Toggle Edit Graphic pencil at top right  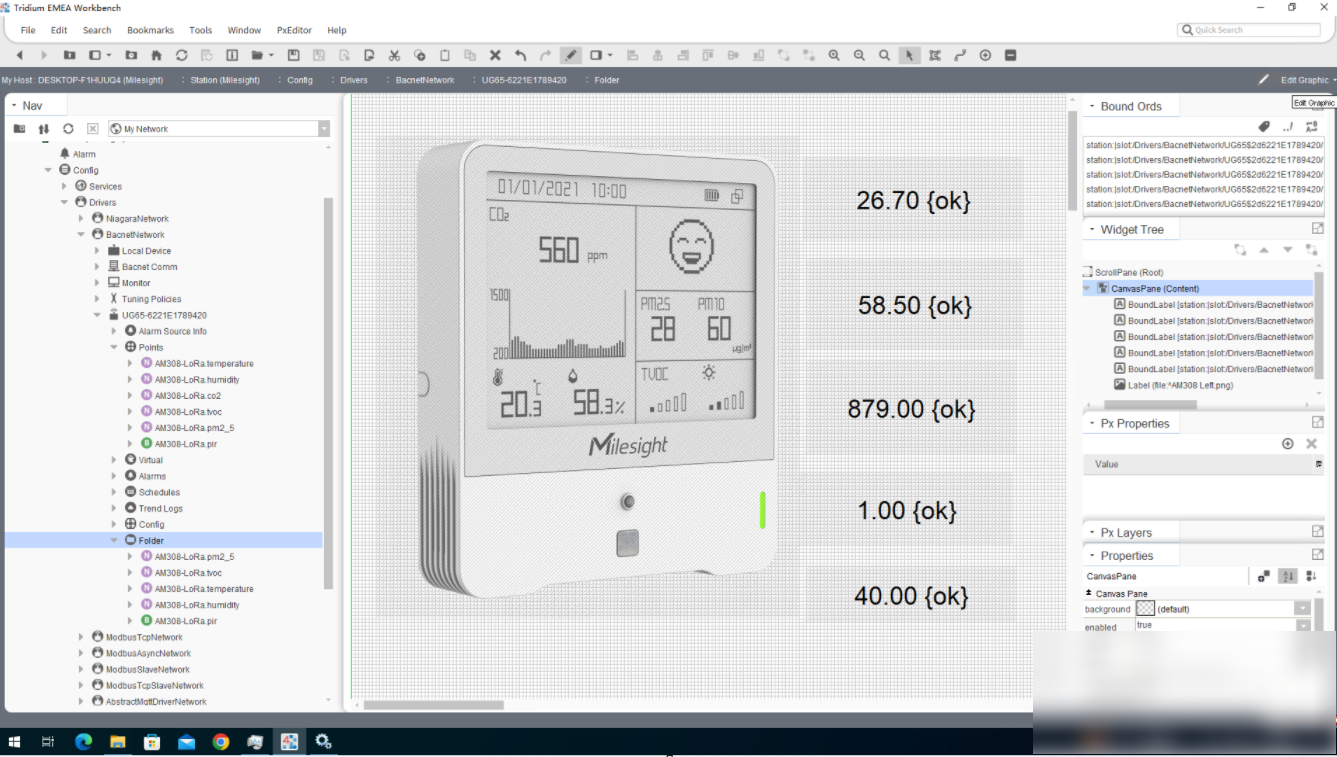pos(1263,80)
